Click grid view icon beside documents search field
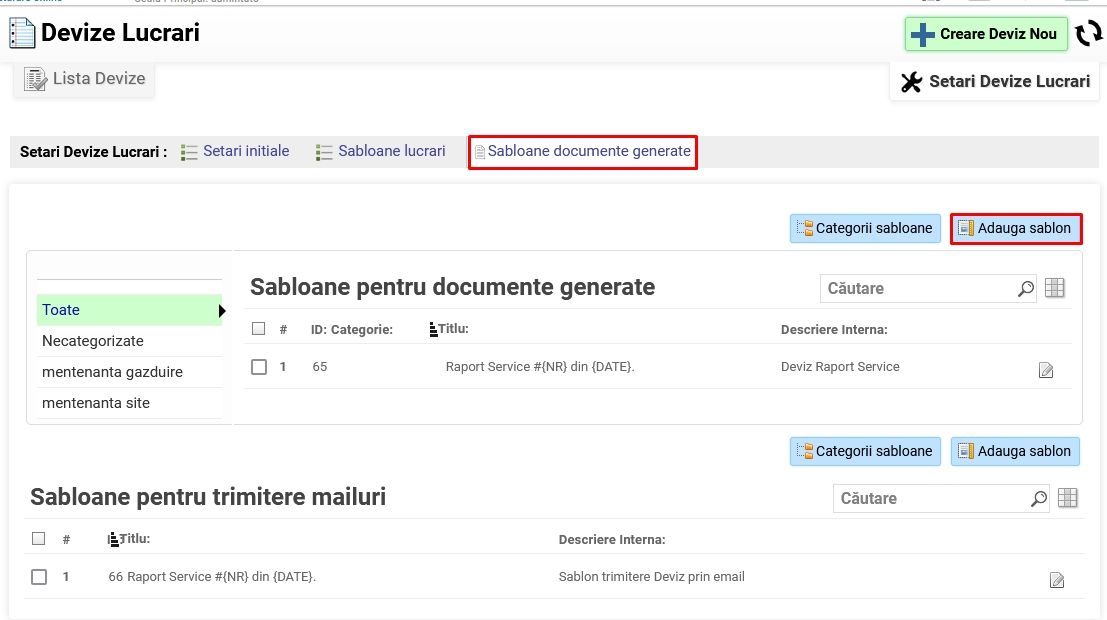The image size is (1107, 620). click(1055, 288)
